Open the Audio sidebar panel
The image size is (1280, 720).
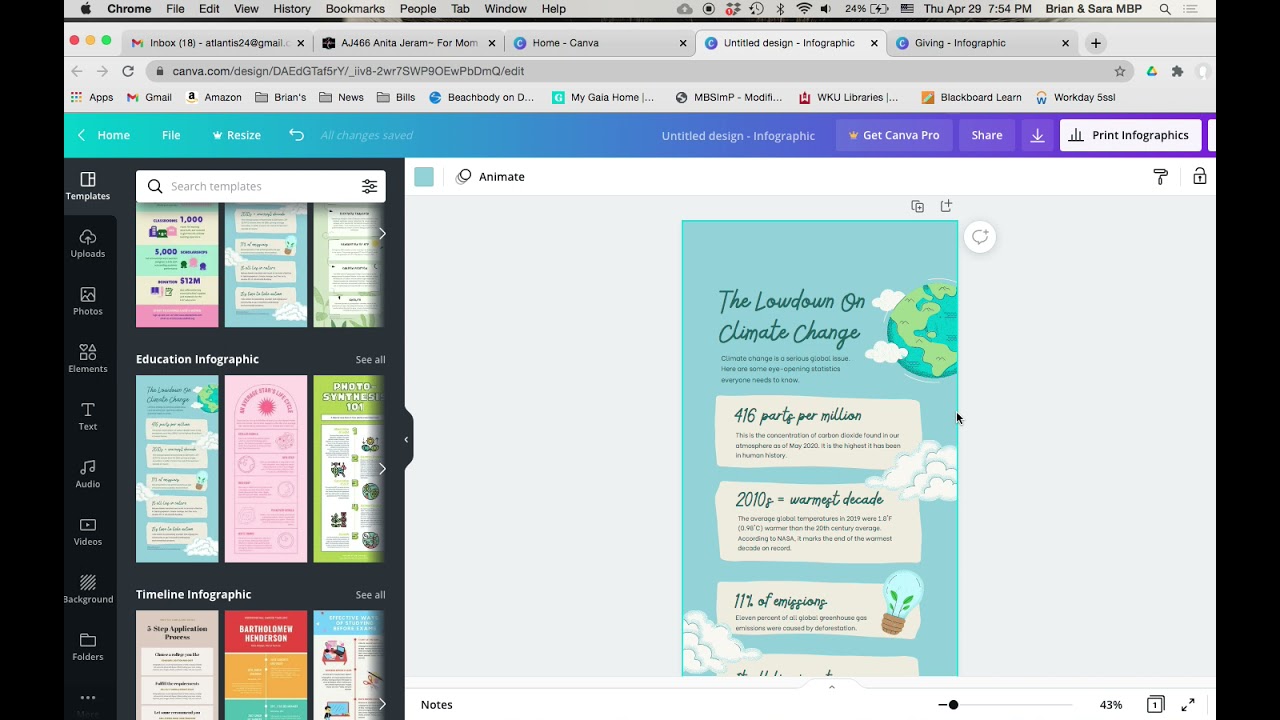point(88,473)
